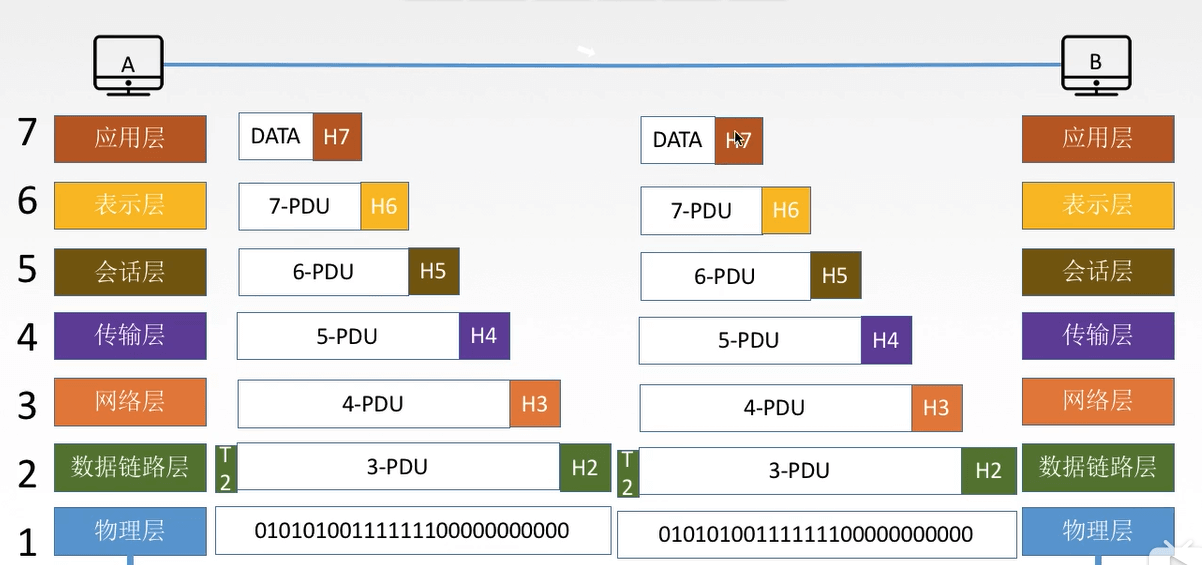Image resolution: width=1202 pixels, height=565 pixels.
Task: Click the brown H5 header on host B's side
Action: click(x=835, y=276)
